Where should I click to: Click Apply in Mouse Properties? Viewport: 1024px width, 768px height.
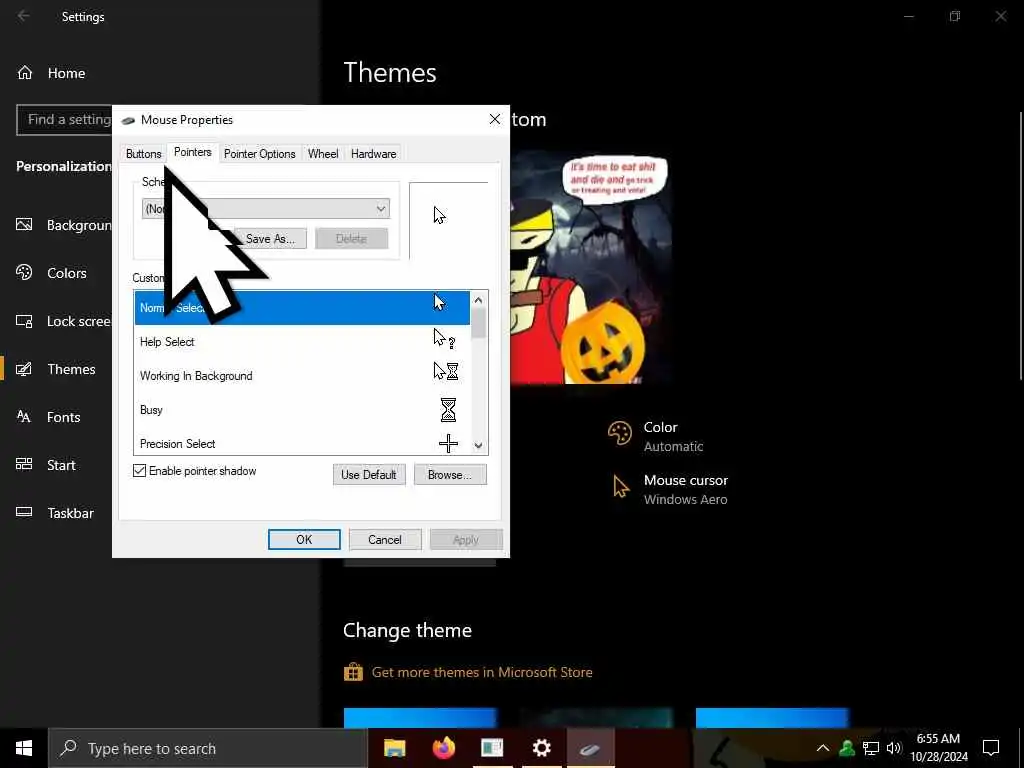point(466,539)
